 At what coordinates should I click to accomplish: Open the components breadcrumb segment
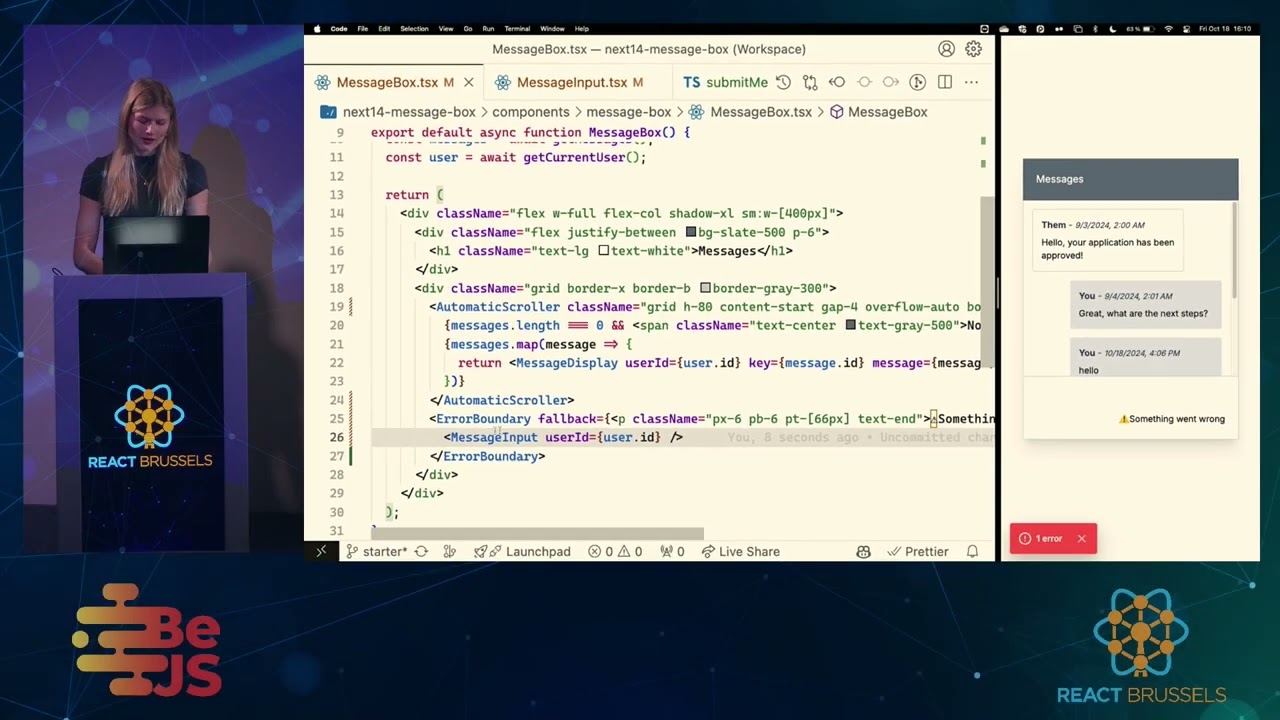tap(530, 112)
